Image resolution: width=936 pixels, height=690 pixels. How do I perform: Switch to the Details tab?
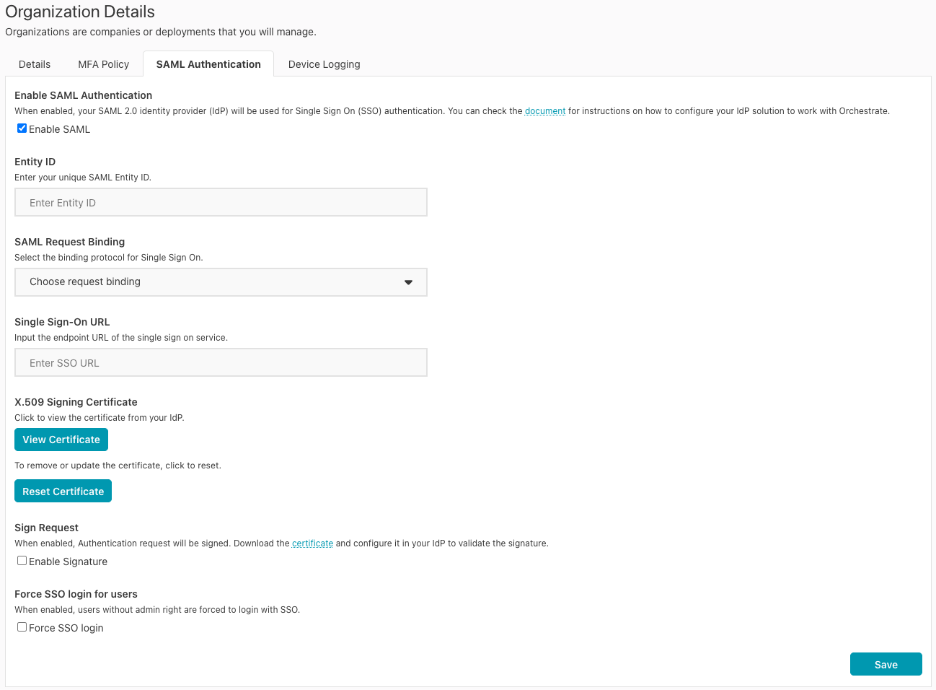[34, 64]
